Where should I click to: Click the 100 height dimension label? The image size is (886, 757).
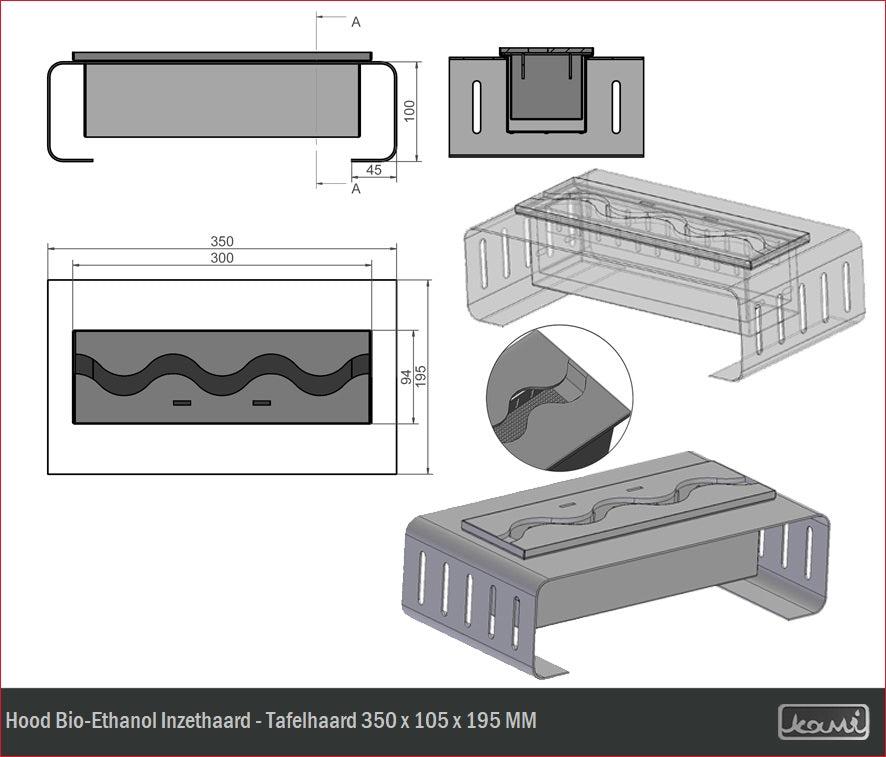click(x=409, y=110)
